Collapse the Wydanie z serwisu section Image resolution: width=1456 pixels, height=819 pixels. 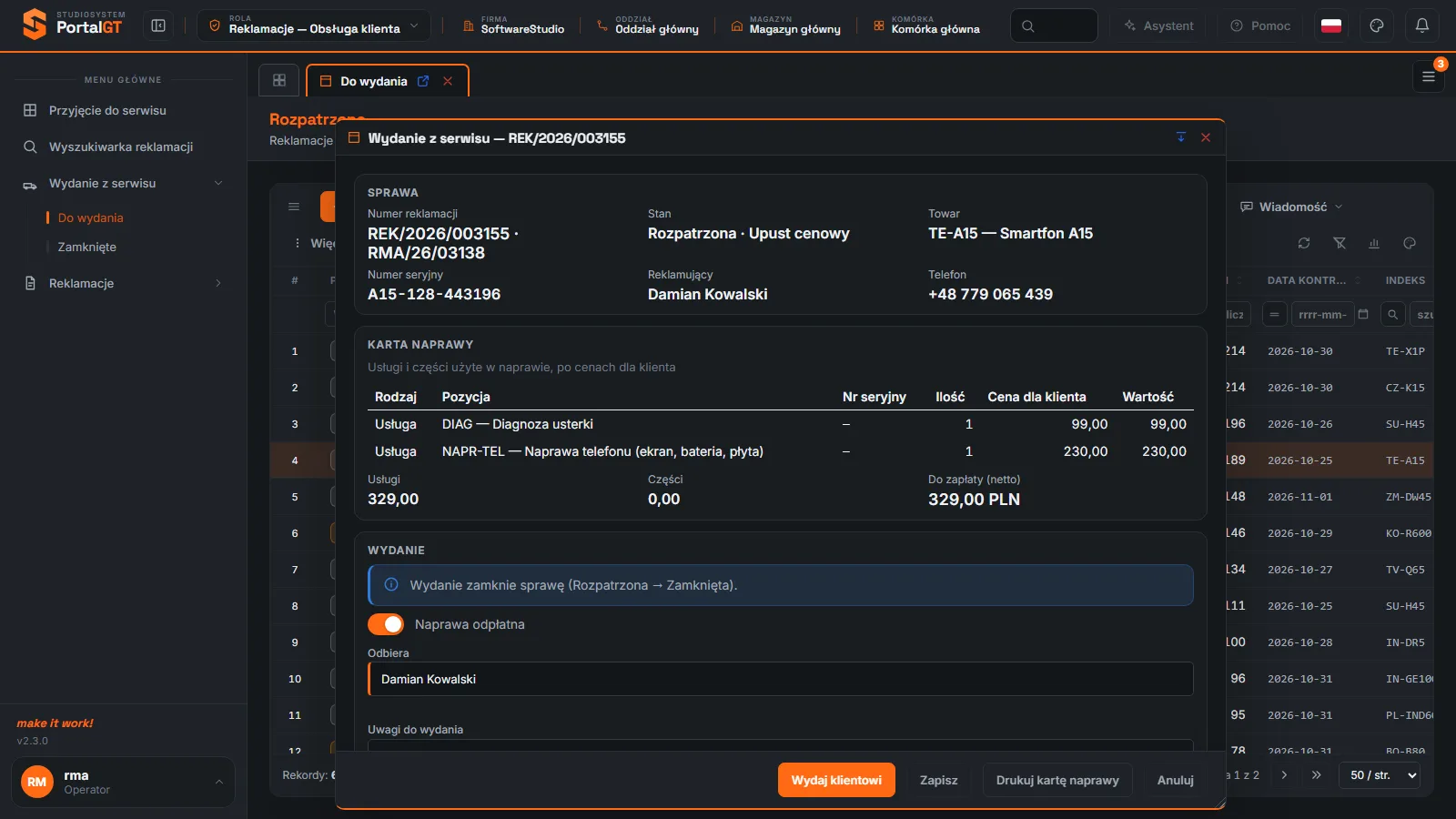(x=123, y=183)
